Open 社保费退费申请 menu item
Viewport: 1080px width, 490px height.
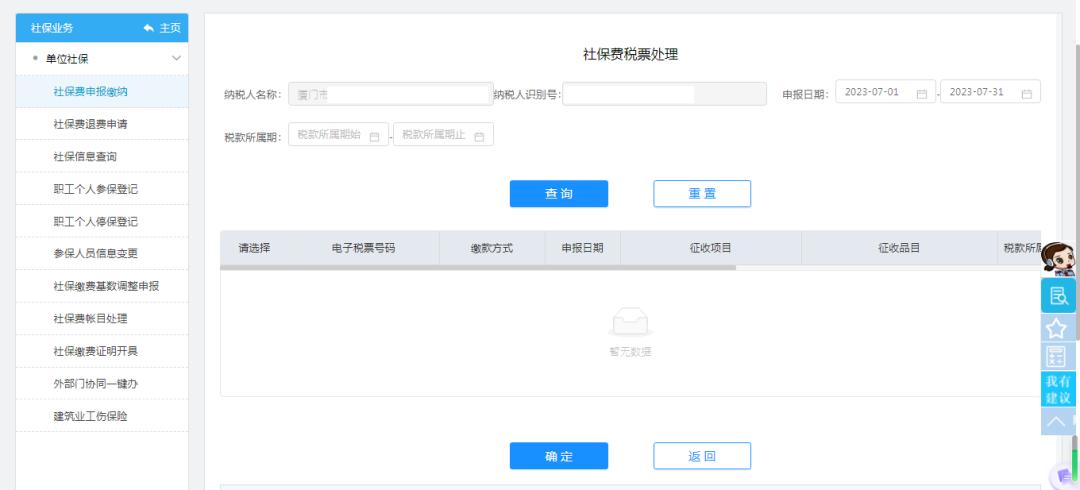tap(102, 124)
